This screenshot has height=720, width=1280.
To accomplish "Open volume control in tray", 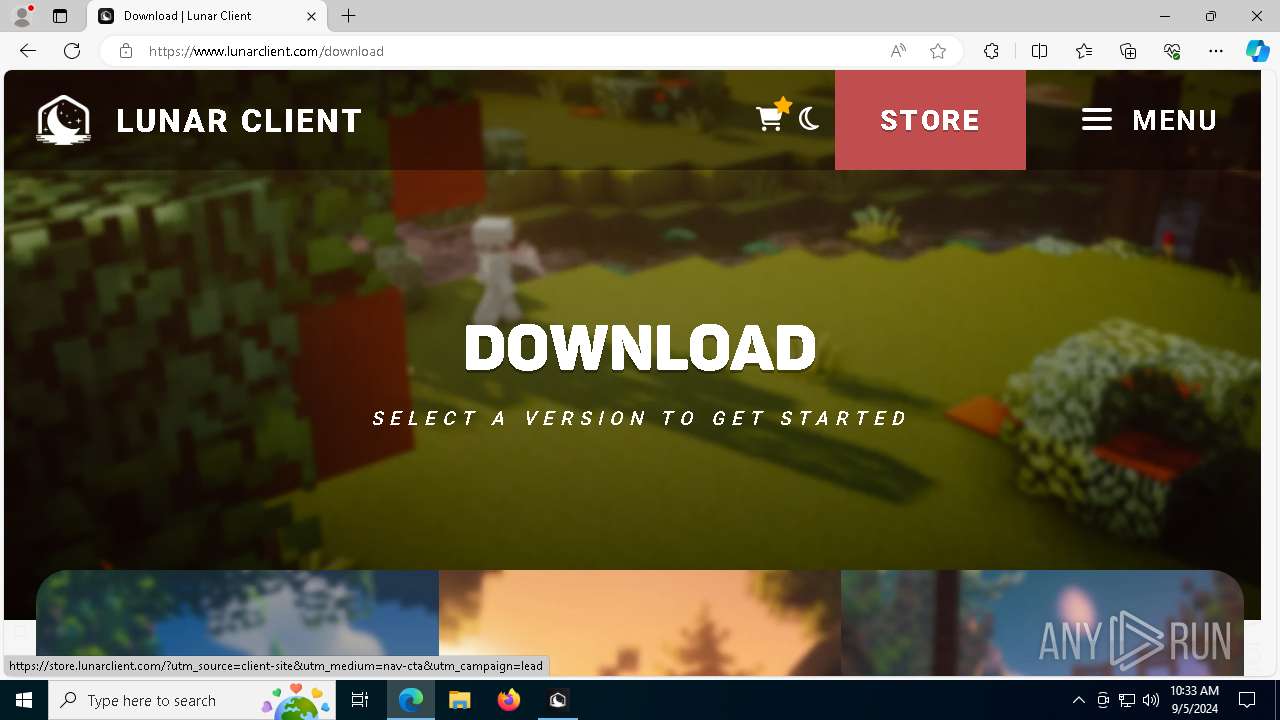I will point(1151,700).
